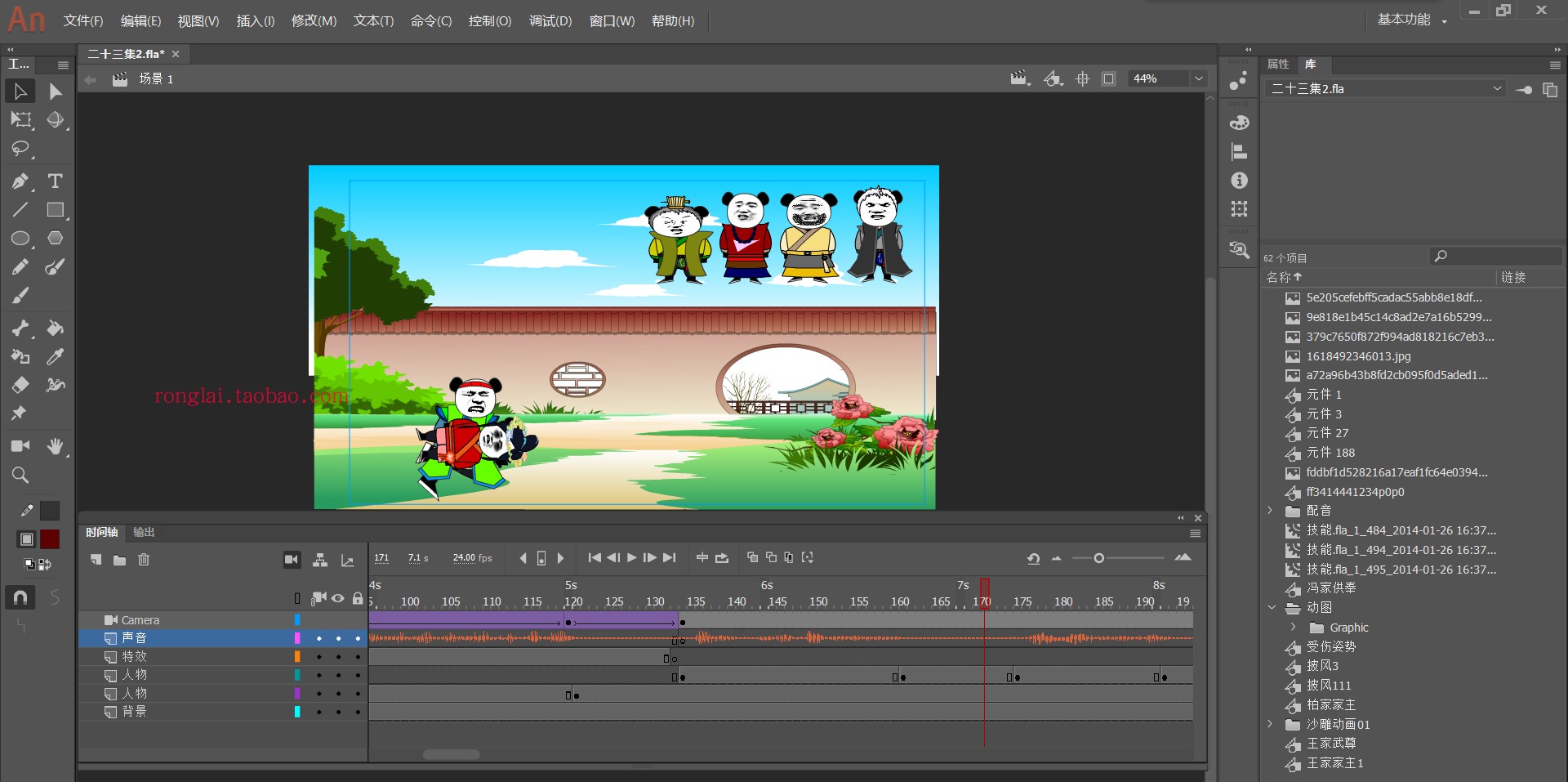Select the Subselection tool
The height and width of the screenshot is (782, 1568).
click(x=55, y=92)
